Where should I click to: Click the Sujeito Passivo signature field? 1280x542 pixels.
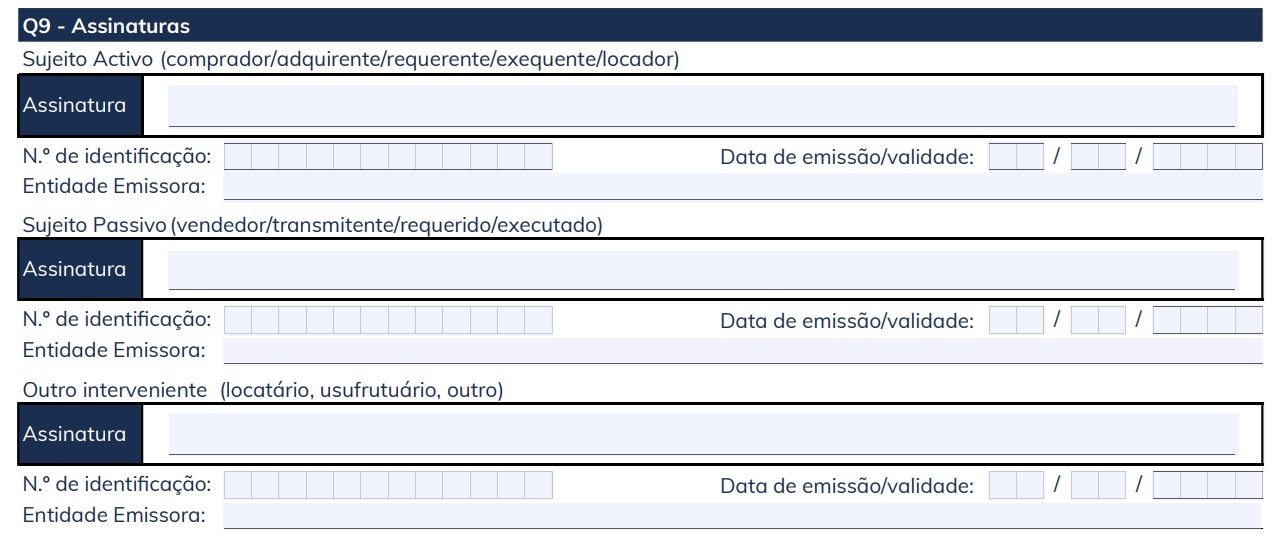703,270
